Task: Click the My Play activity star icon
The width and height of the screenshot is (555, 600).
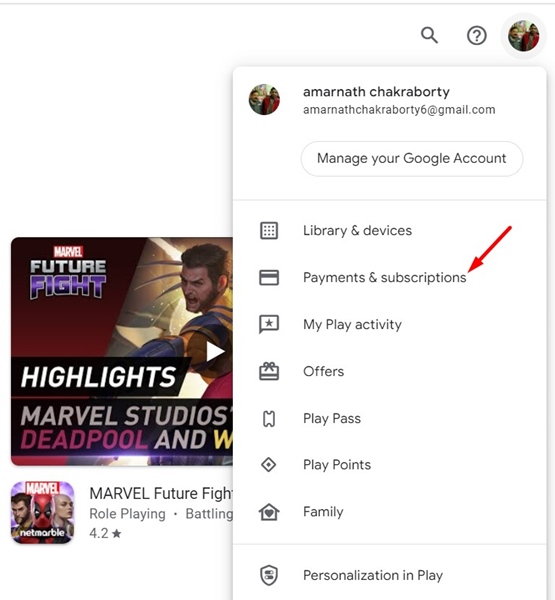Action: point(269,324)
